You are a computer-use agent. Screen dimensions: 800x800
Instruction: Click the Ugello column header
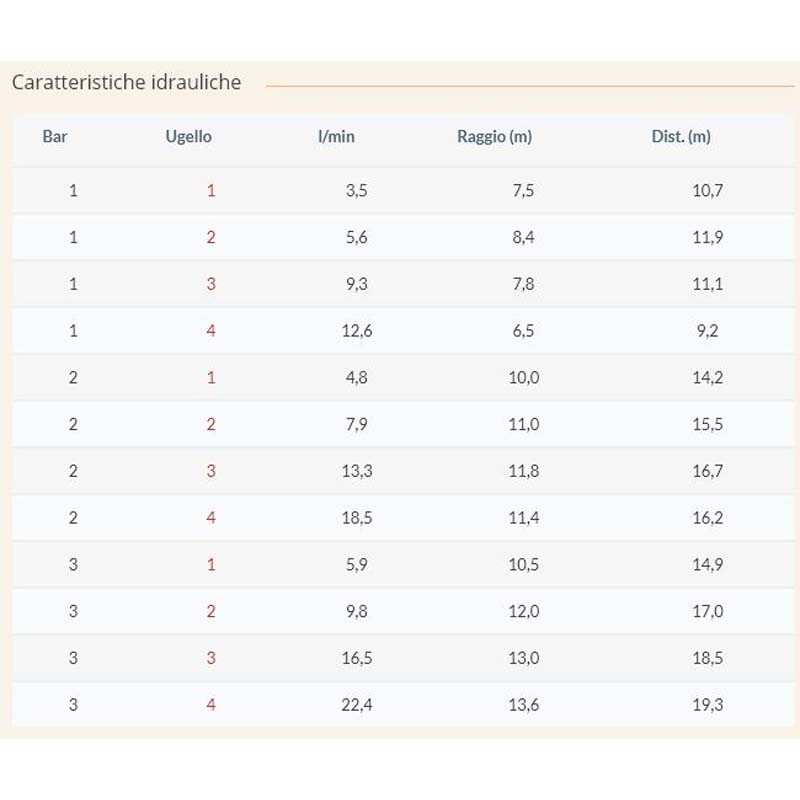coord(188,137)
